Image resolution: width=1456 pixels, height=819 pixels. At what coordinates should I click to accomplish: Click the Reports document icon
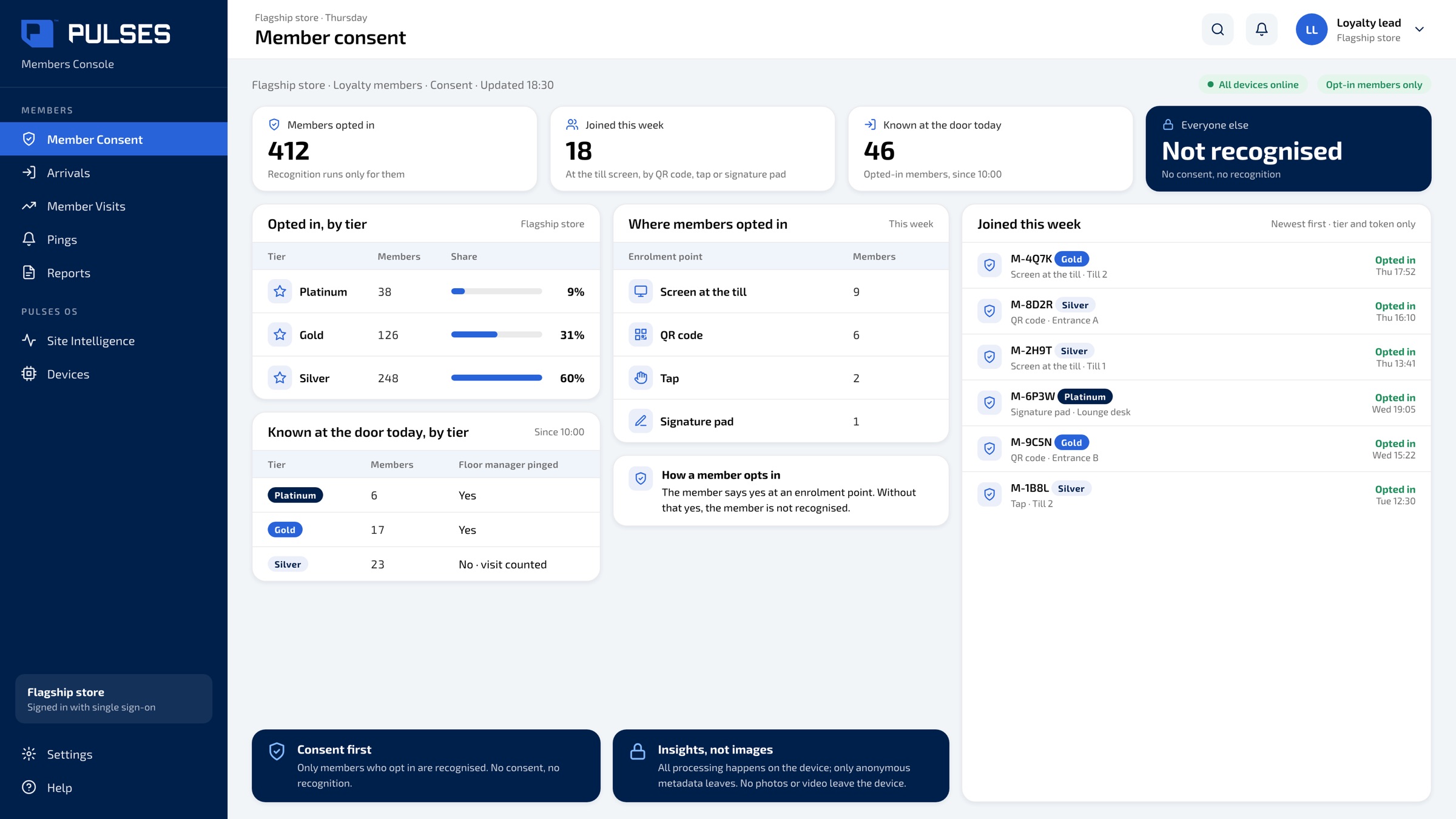(x=29, y=272)
